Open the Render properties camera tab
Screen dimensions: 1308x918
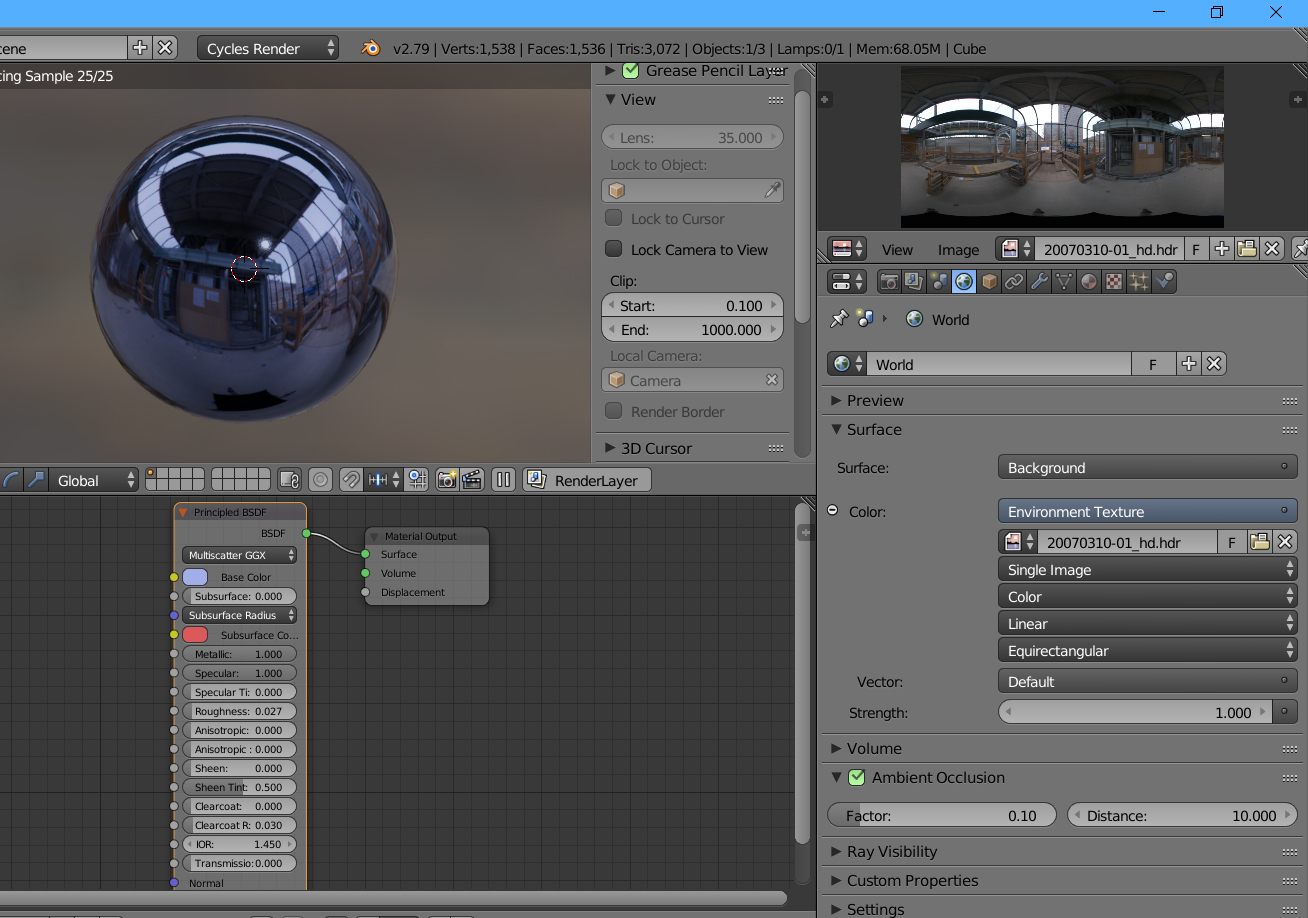tap(889, 282)
